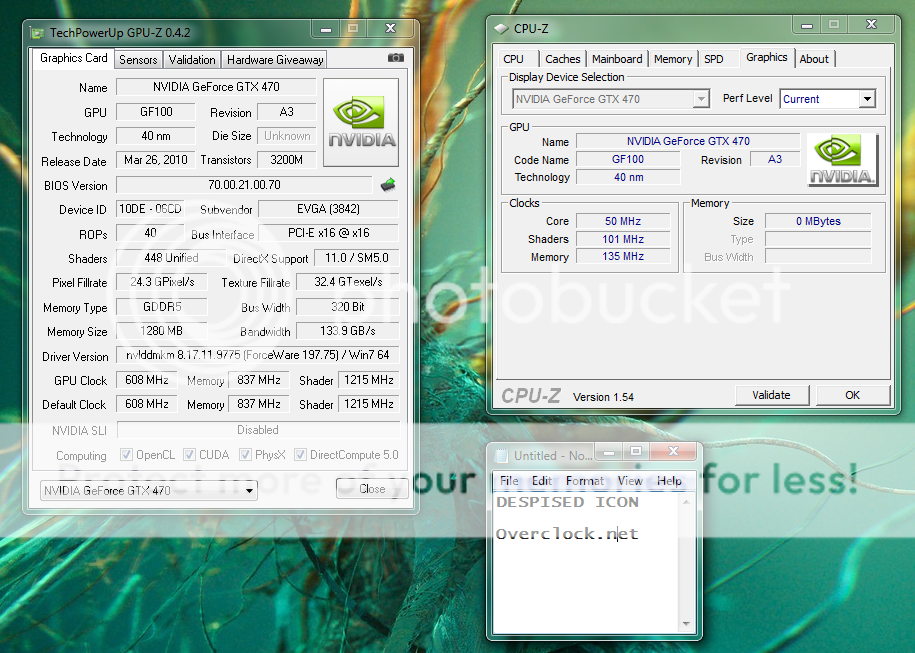Select the Graphics tab in CPU-Z

767,57
